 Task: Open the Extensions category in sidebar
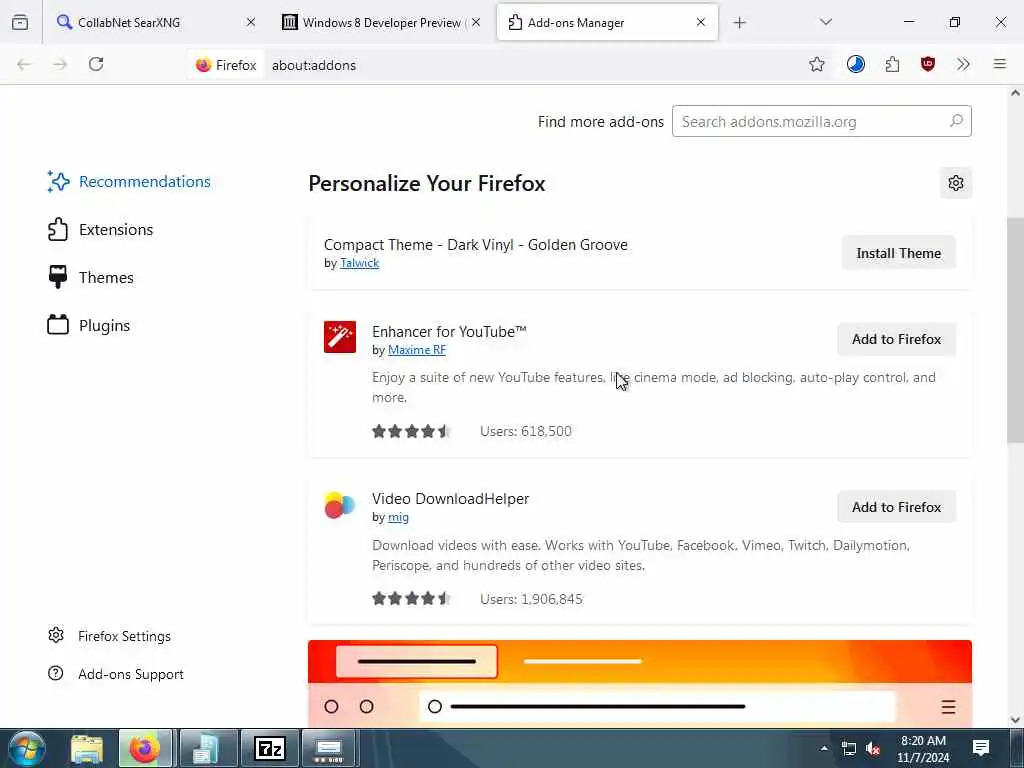(x=100, y=230)
